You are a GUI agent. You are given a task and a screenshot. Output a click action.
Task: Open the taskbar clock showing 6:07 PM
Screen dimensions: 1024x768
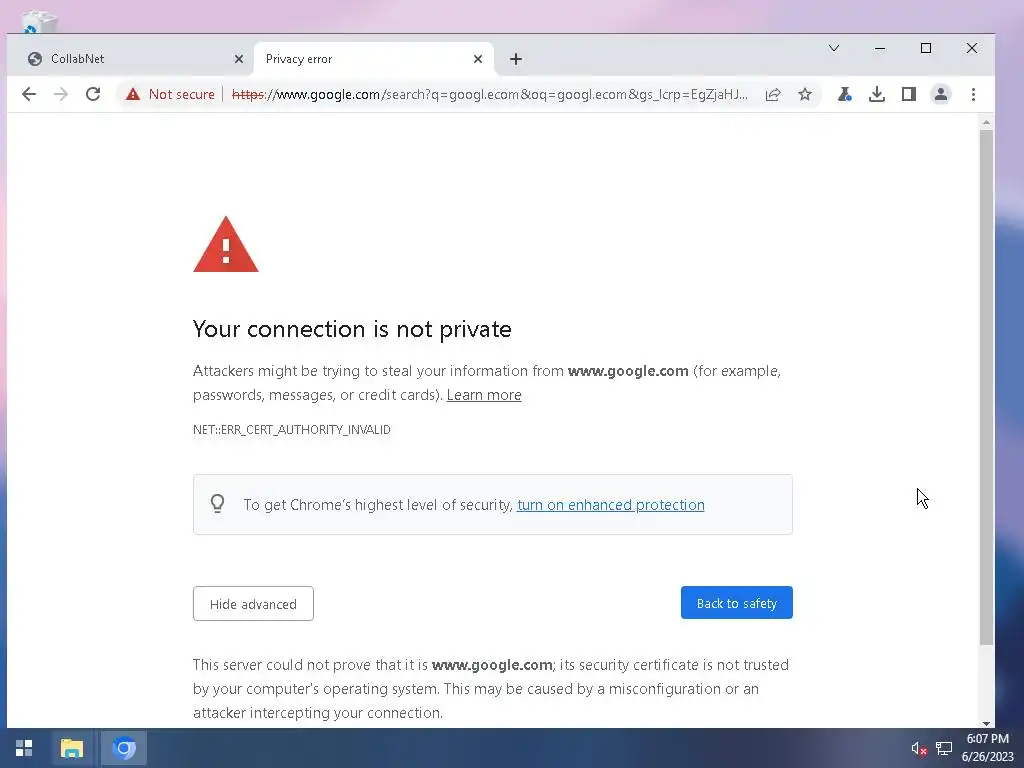[987, 748]
